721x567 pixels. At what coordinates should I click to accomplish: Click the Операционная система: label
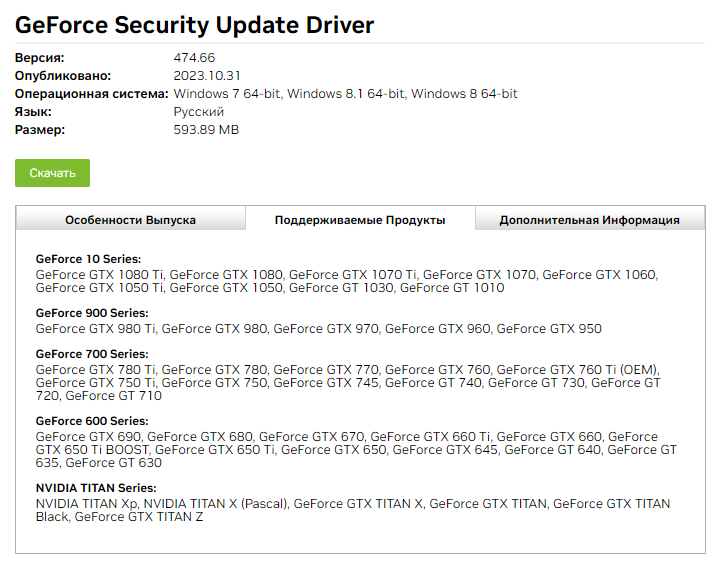[92, 93]
